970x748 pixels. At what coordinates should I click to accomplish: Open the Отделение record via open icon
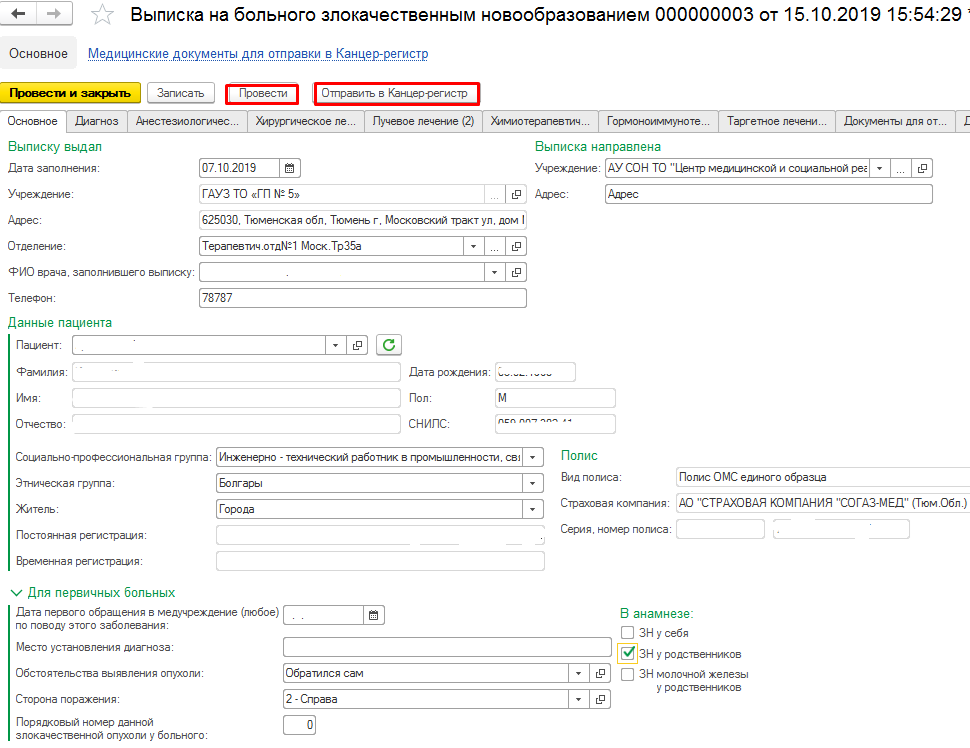(517, 246)
